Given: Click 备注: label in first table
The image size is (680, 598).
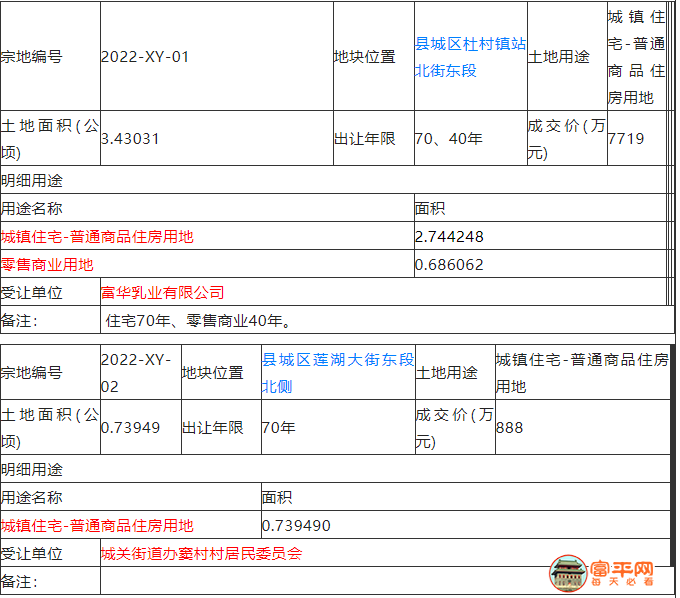Looking at the screenshot, I should (x=20, y=321).
